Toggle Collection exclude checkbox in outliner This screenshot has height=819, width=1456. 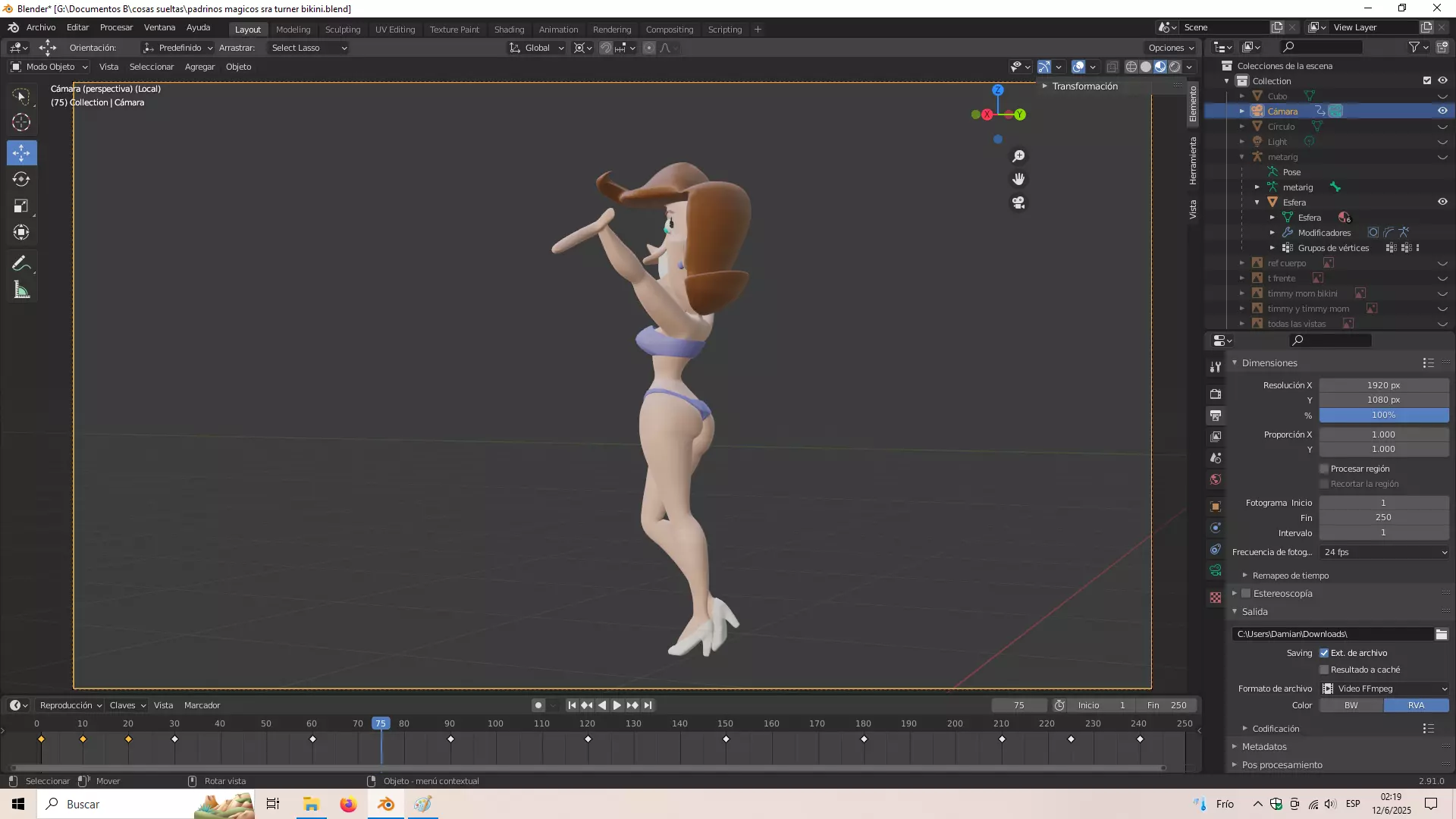coord(1427,80)
